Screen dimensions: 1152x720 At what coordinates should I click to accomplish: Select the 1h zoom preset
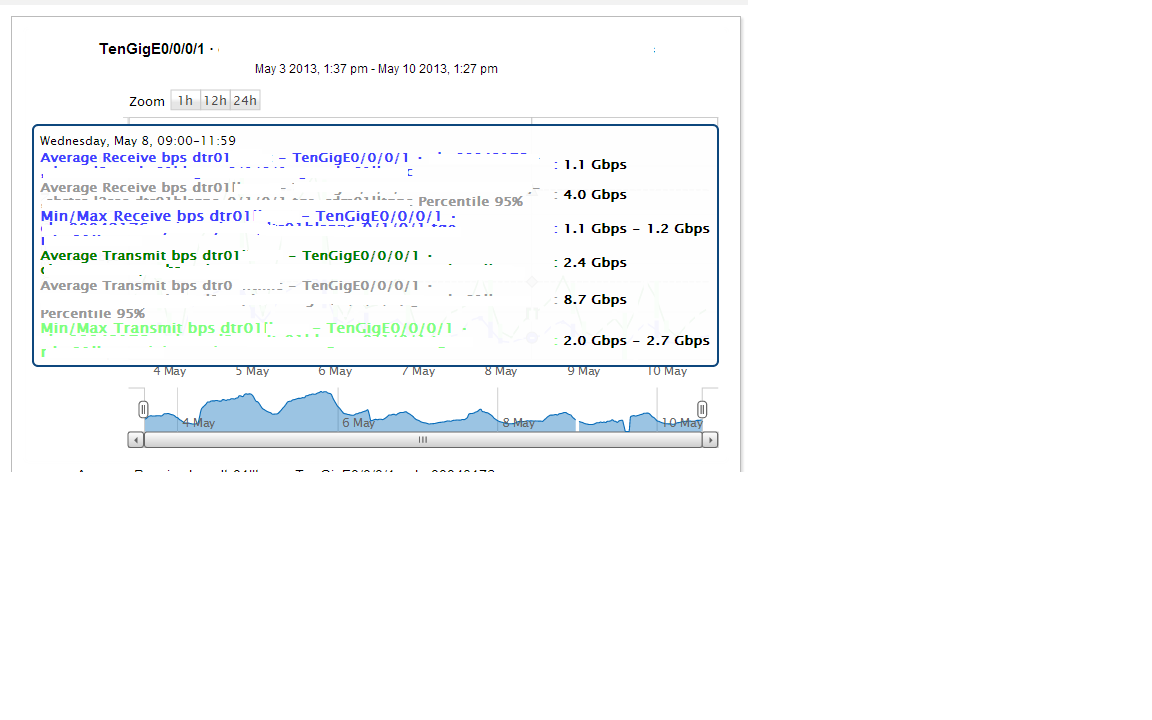[184, 100]
